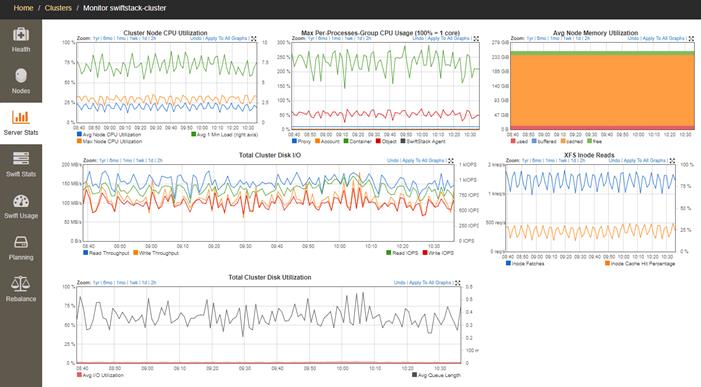Set CPU Utilization graph zoom to 1yr
The image size is (701, 387).
[96, 38]
